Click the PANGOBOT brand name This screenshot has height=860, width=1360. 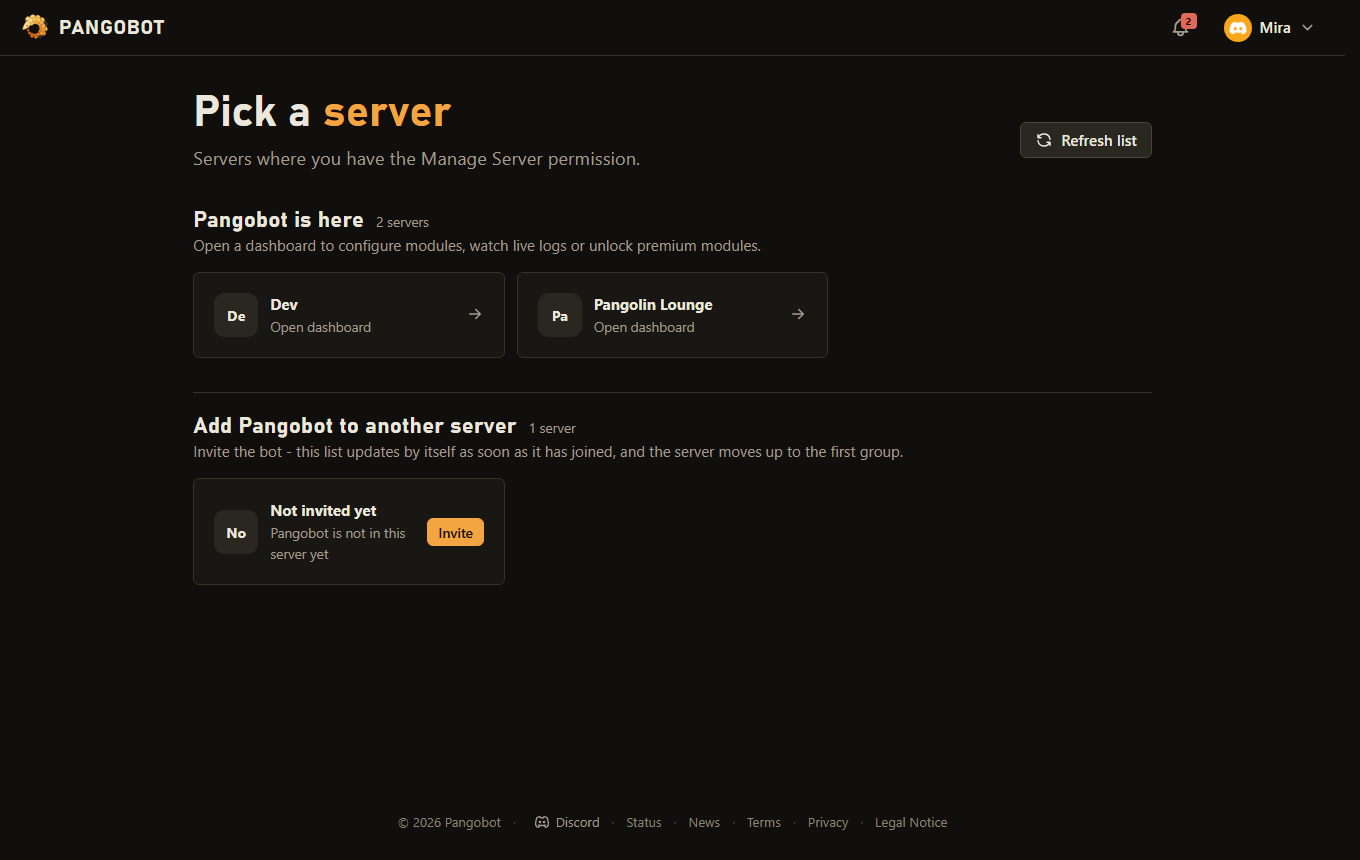tap(112, 28)
